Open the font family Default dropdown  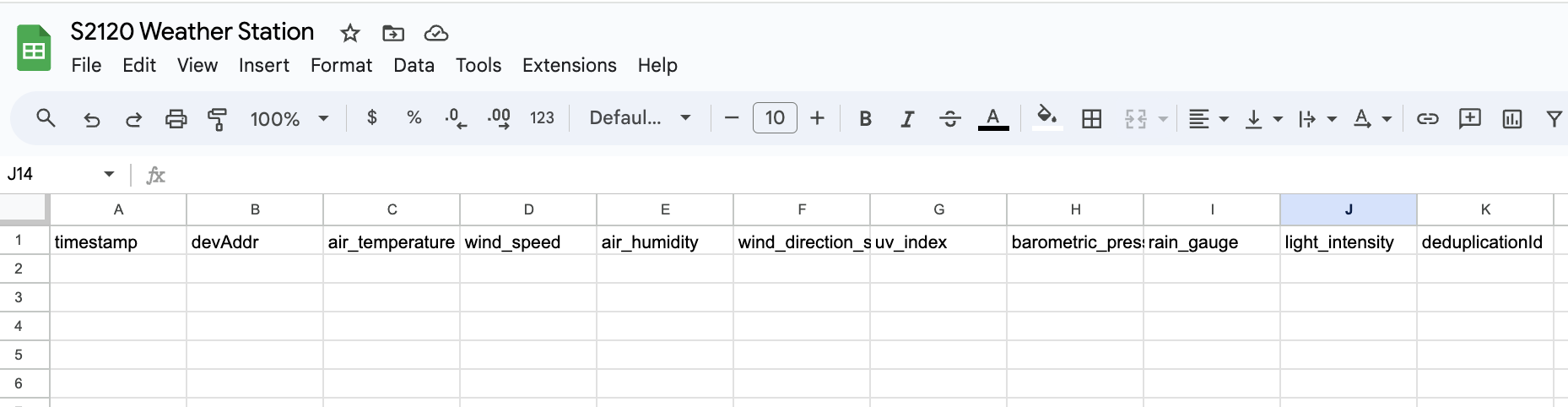pos(641,118)
